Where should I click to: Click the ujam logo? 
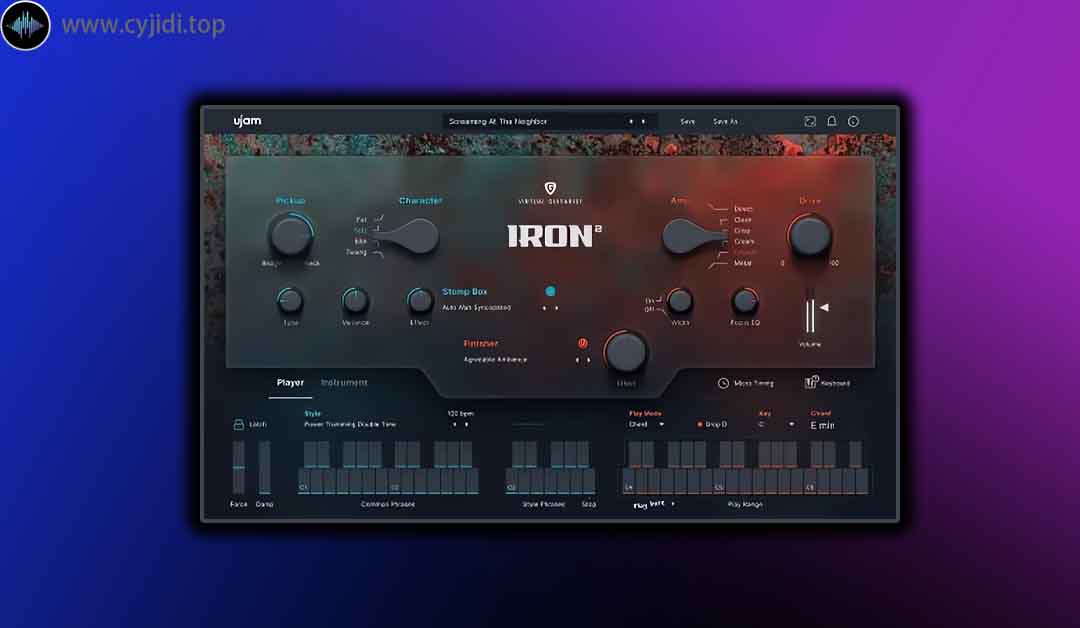[x=247, y=121]
